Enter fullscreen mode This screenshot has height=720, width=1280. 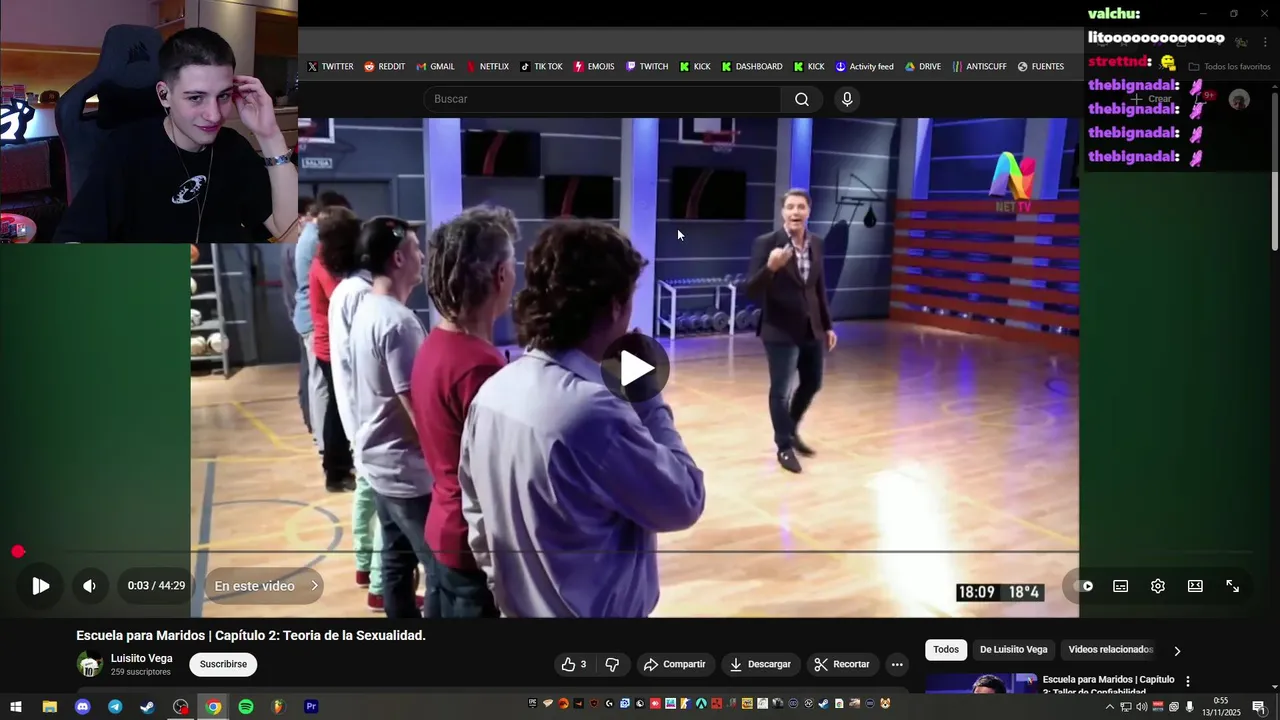1233,586
